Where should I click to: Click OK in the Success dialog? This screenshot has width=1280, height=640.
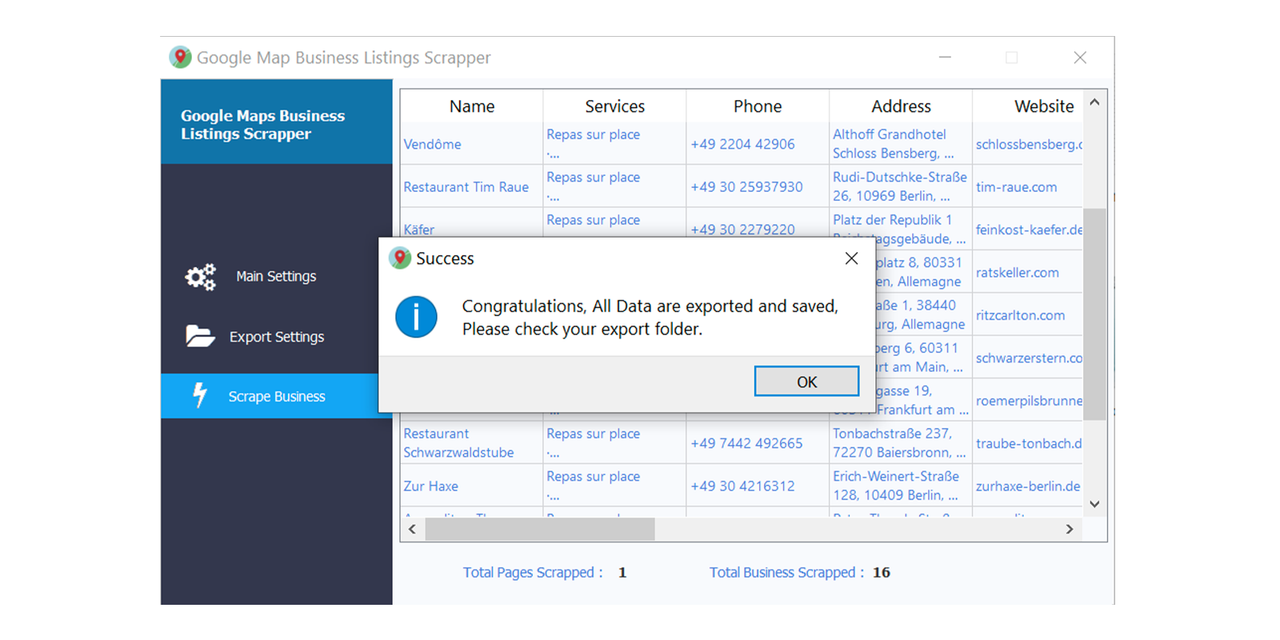pos(806,381)
